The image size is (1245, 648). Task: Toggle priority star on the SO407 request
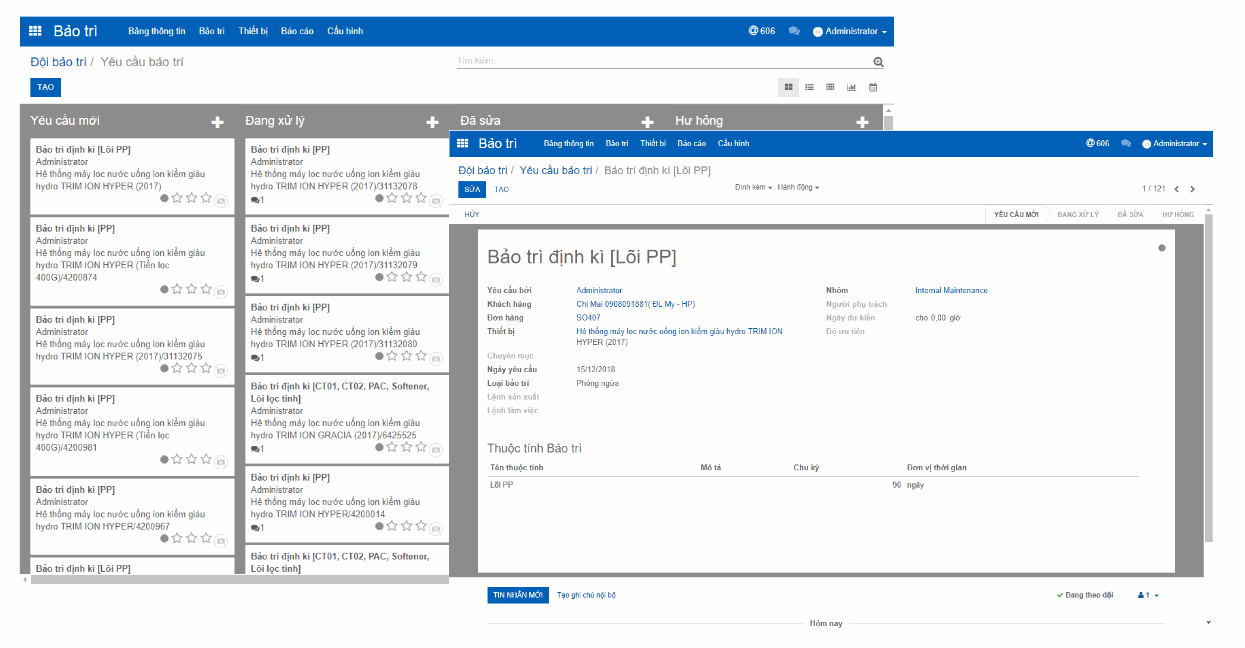point(1161,246)
